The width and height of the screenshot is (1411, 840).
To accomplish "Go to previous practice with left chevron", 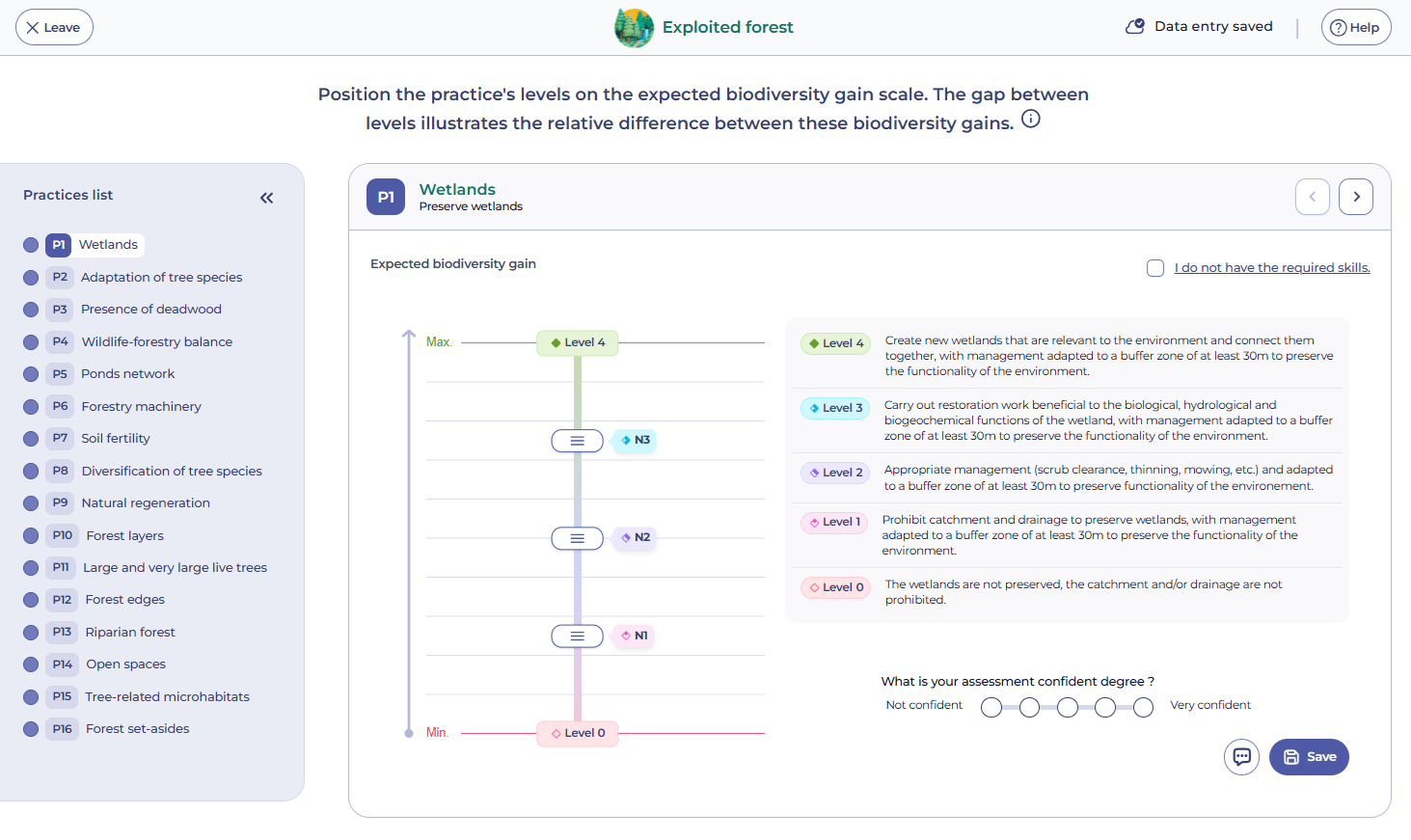I will click(1313, 197).
